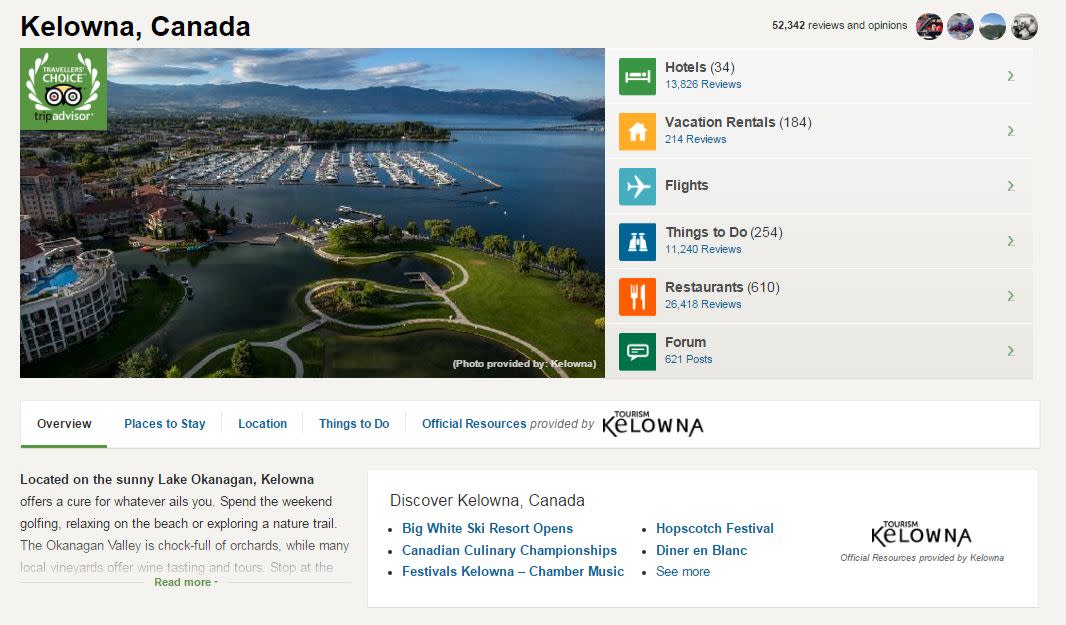The height and width of the screenshot is (625, 1066).
Task: Open the Hotels (34) link
Action: click(700, 67)
